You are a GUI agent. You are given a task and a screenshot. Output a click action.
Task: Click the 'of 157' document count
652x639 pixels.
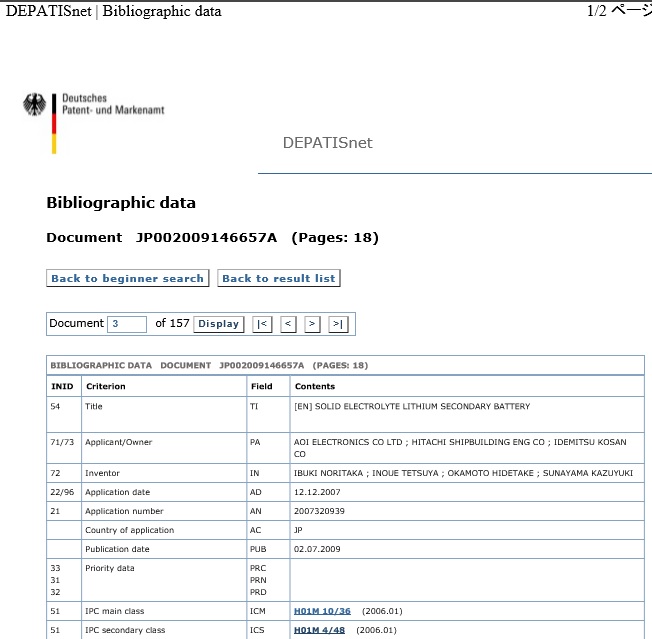coord(172,323)
